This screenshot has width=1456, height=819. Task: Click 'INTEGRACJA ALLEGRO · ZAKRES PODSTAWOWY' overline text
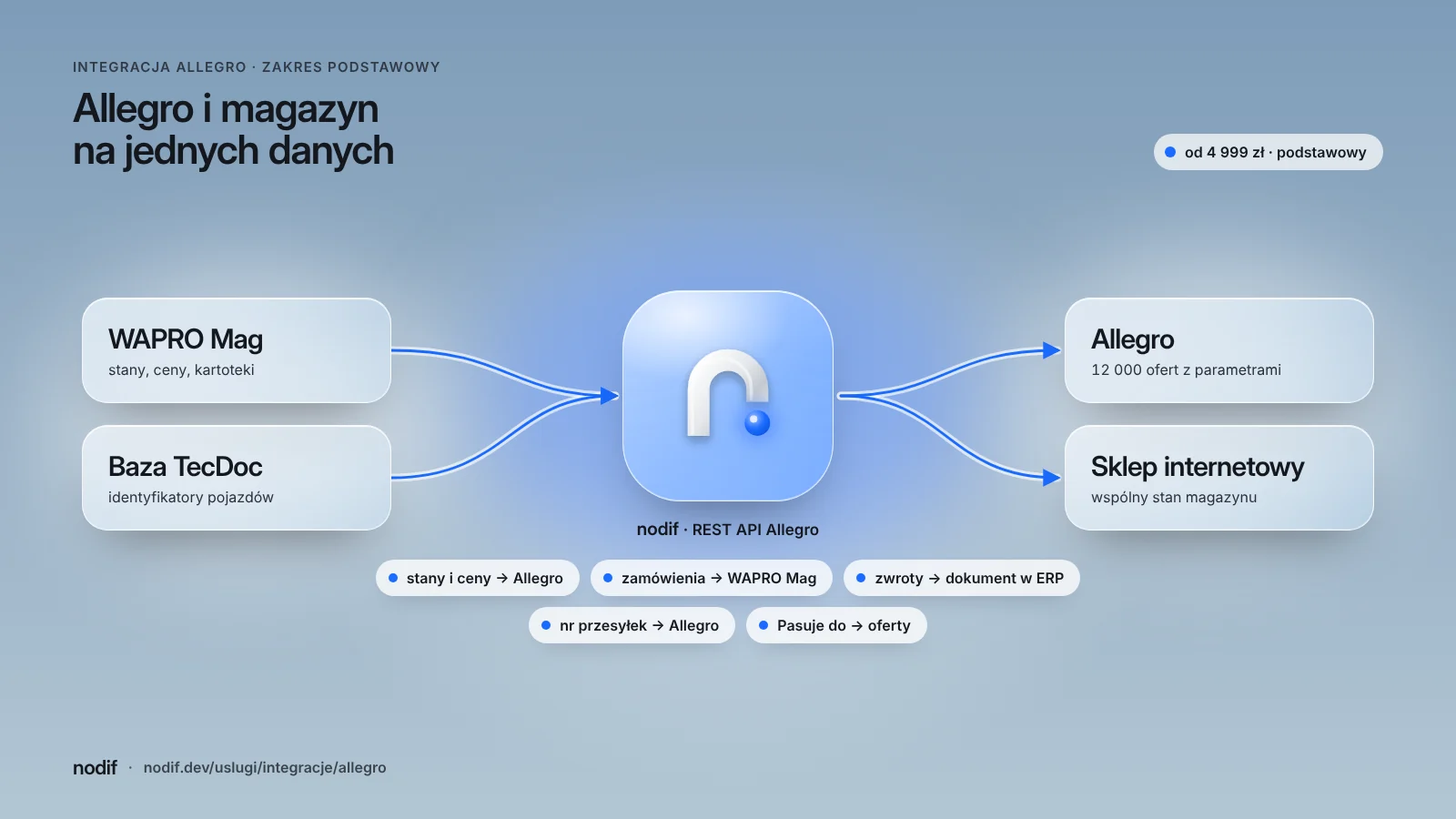coord(257,67)
